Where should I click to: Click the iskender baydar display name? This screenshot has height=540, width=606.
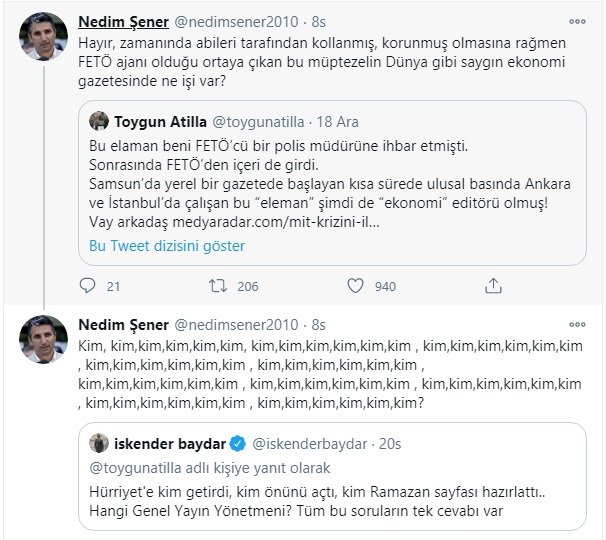(x=171, y=444)
